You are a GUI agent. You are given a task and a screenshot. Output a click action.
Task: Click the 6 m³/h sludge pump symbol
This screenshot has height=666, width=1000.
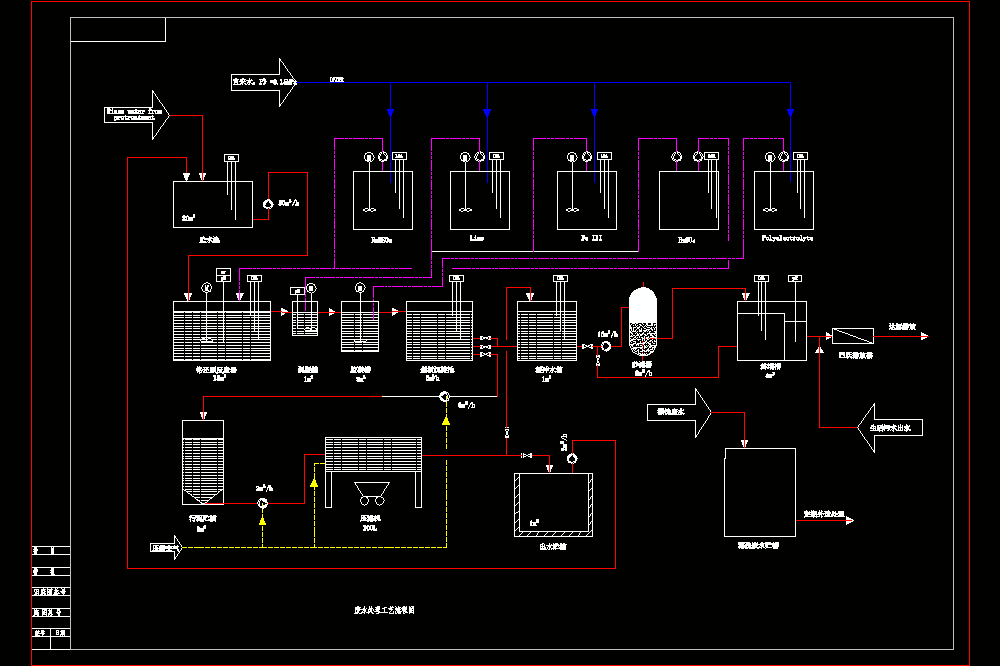click(x=445, y=397)
